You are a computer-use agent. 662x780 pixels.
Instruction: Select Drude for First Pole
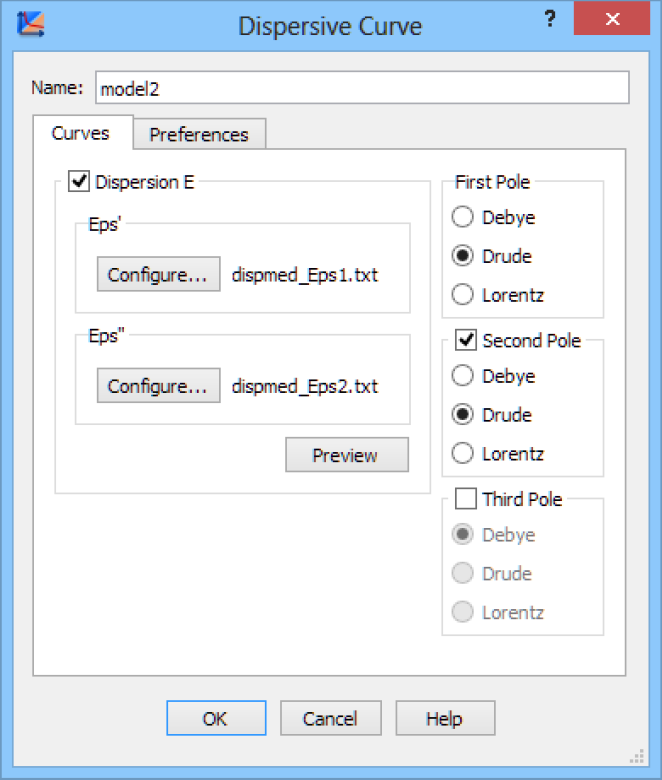click(x=462, y=256)
